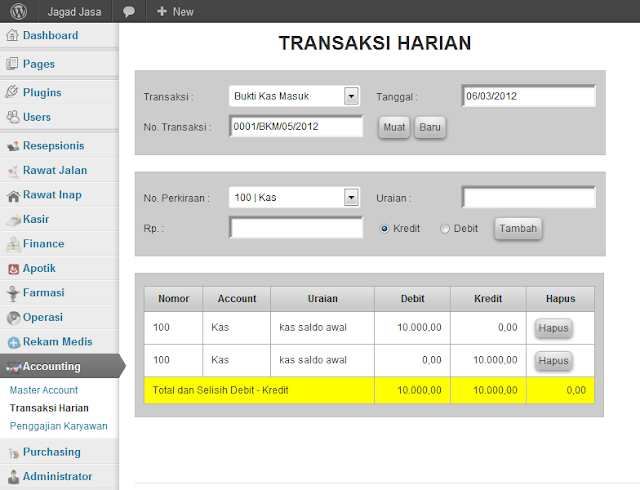
Task: Click the Total dan Selisih Debit - Kredit cell
Action: coord(259,390)
